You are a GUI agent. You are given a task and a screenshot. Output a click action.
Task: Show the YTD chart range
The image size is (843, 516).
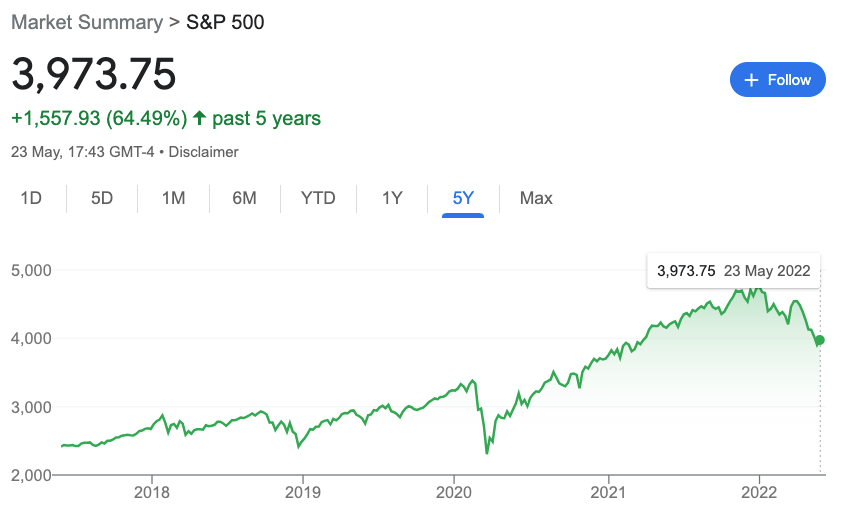(x=318, y=198)
